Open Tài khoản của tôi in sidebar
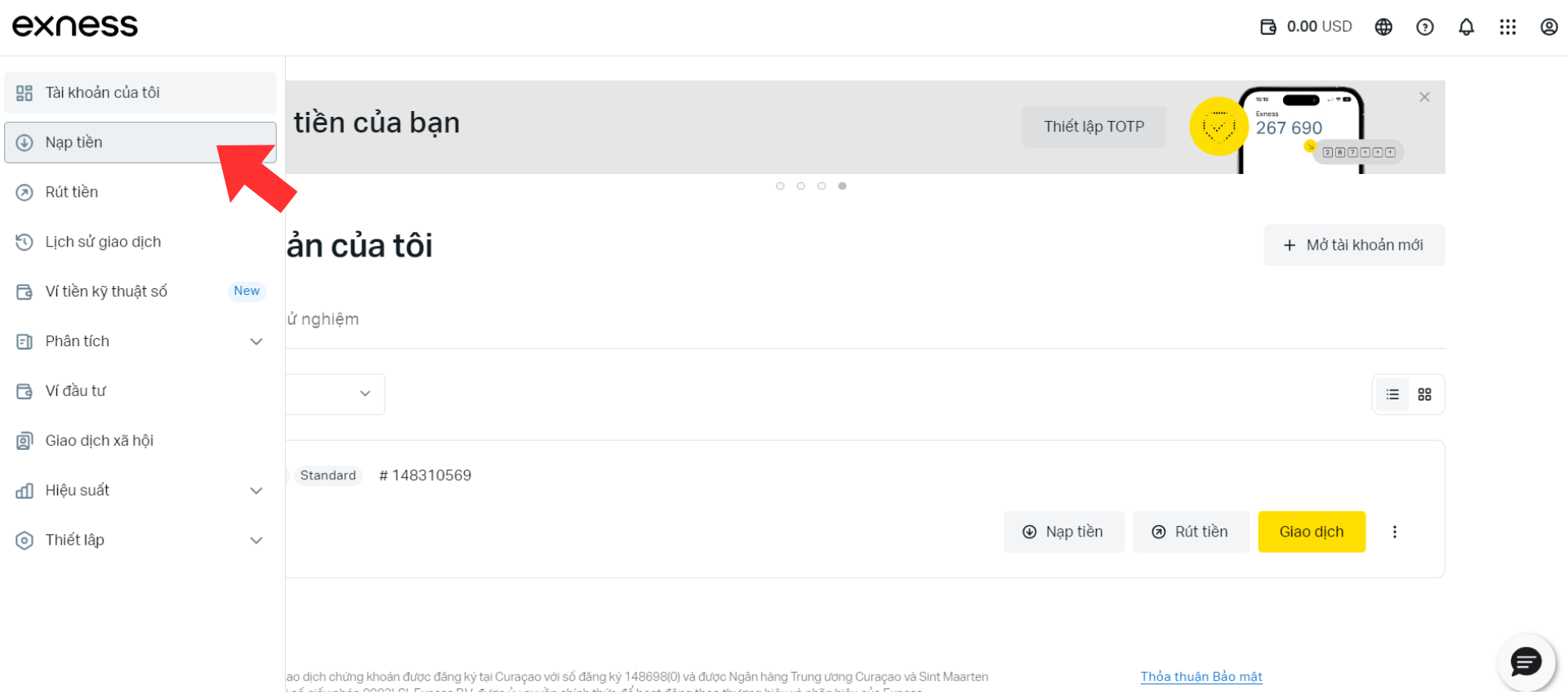This screenshot has width=1568, height=695. 140,93
